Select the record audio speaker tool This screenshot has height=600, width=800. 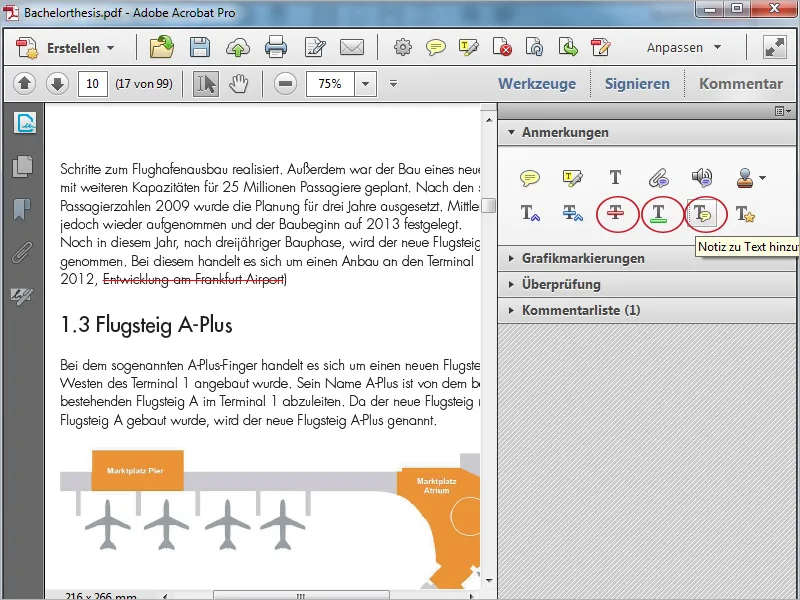[702, 178]
